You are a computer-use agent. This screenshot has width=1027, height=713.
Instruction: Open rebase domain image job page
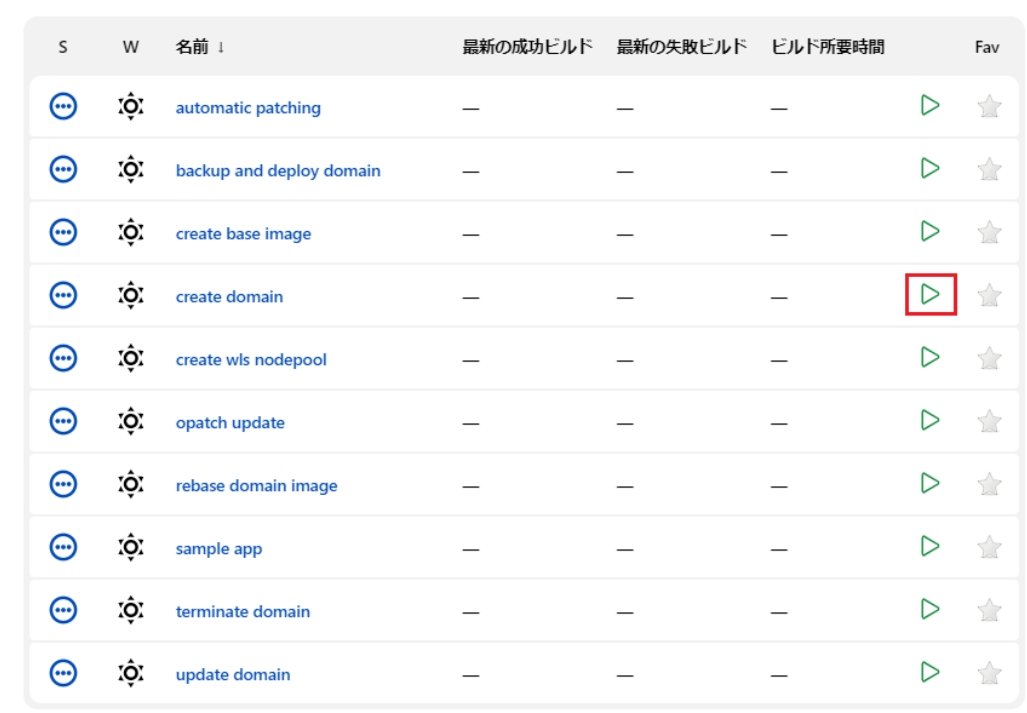[256, 486]
